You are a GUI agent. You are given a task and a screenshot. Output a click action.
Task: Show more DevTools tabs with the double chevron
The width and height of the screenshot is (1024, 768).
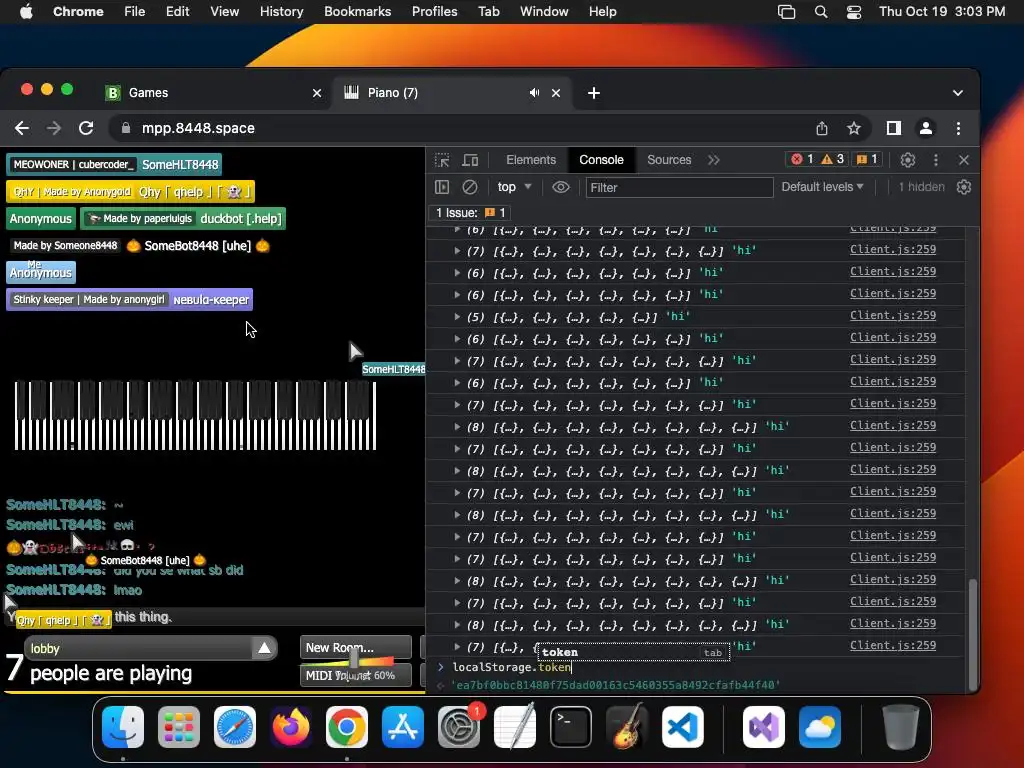tap(714, 160)
